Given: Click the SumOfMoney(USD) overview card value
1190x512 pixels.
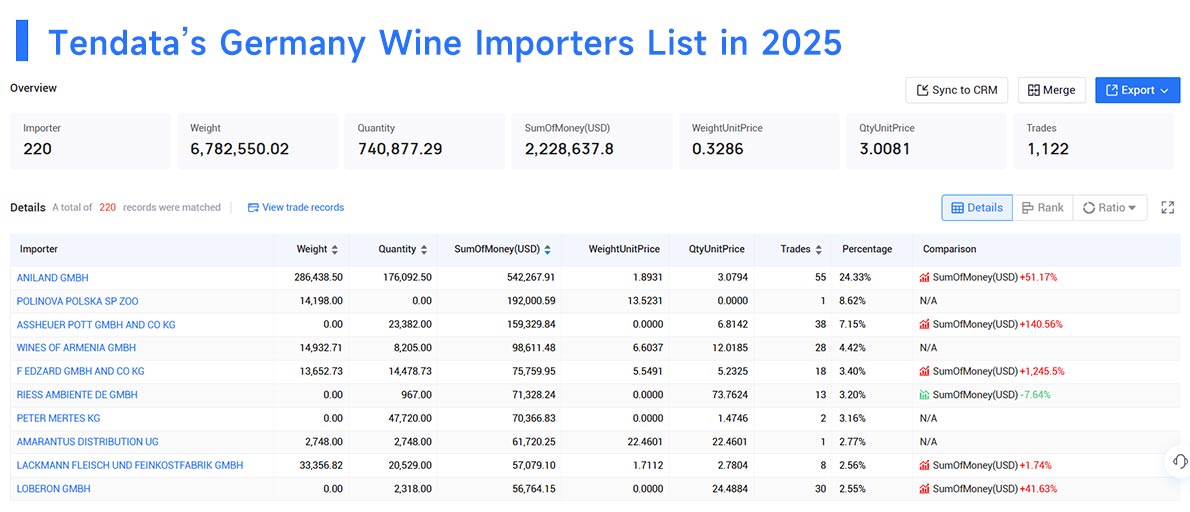Looking at the screenshot, I should point(569,149).
